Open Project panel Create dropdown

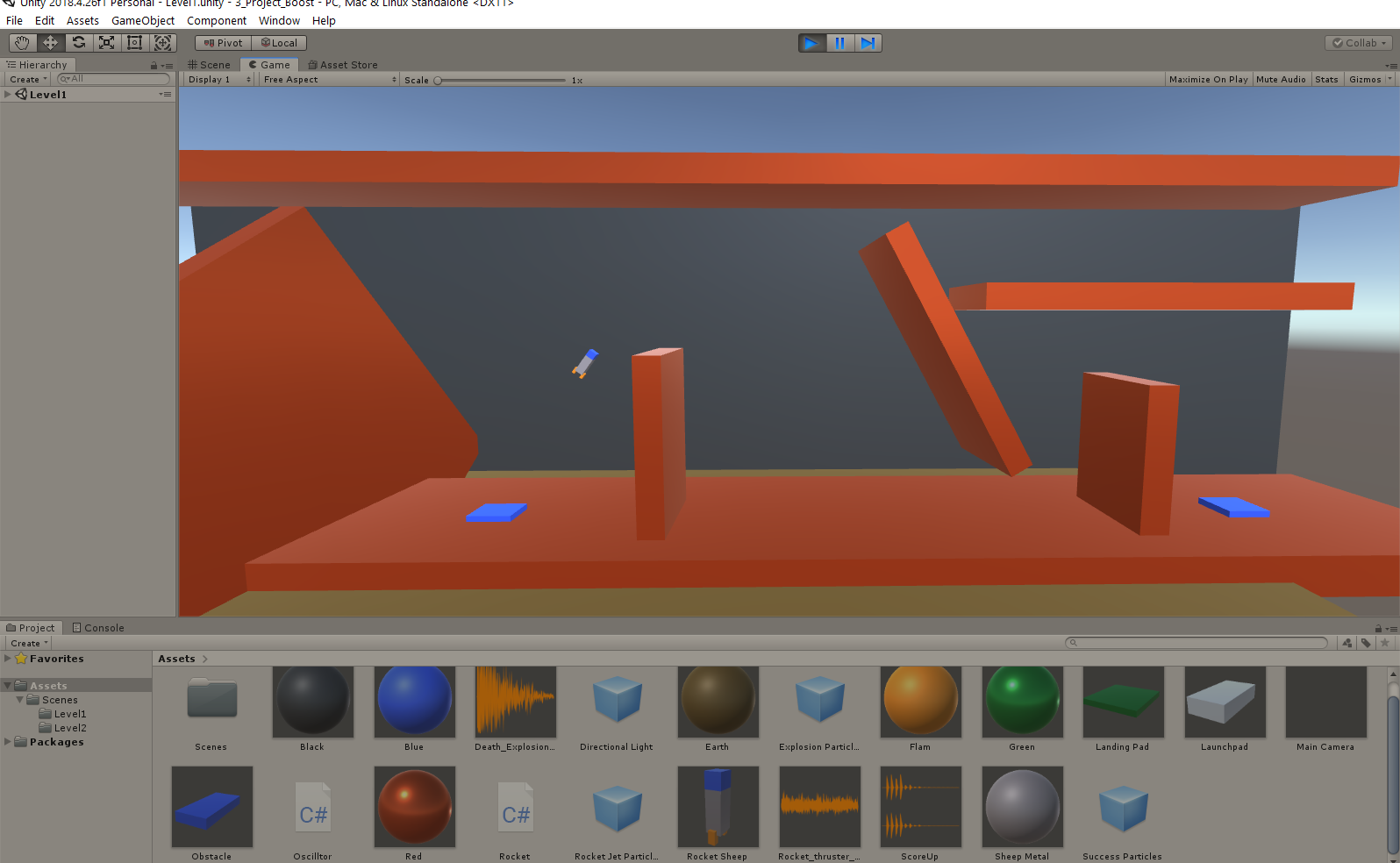coord(29,643)
